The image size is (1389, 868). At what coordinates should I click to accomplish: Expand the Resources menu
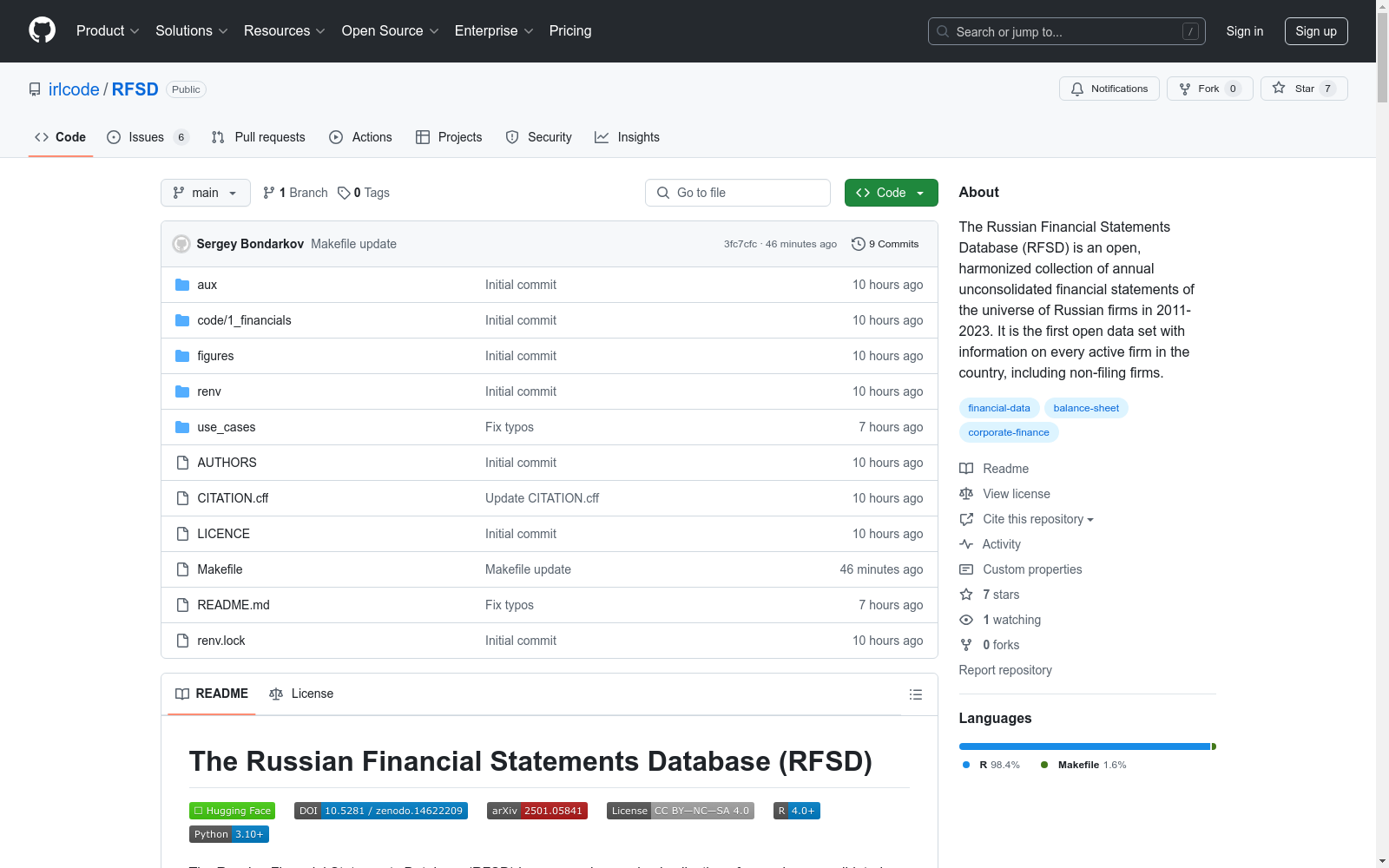coord(285,30)
